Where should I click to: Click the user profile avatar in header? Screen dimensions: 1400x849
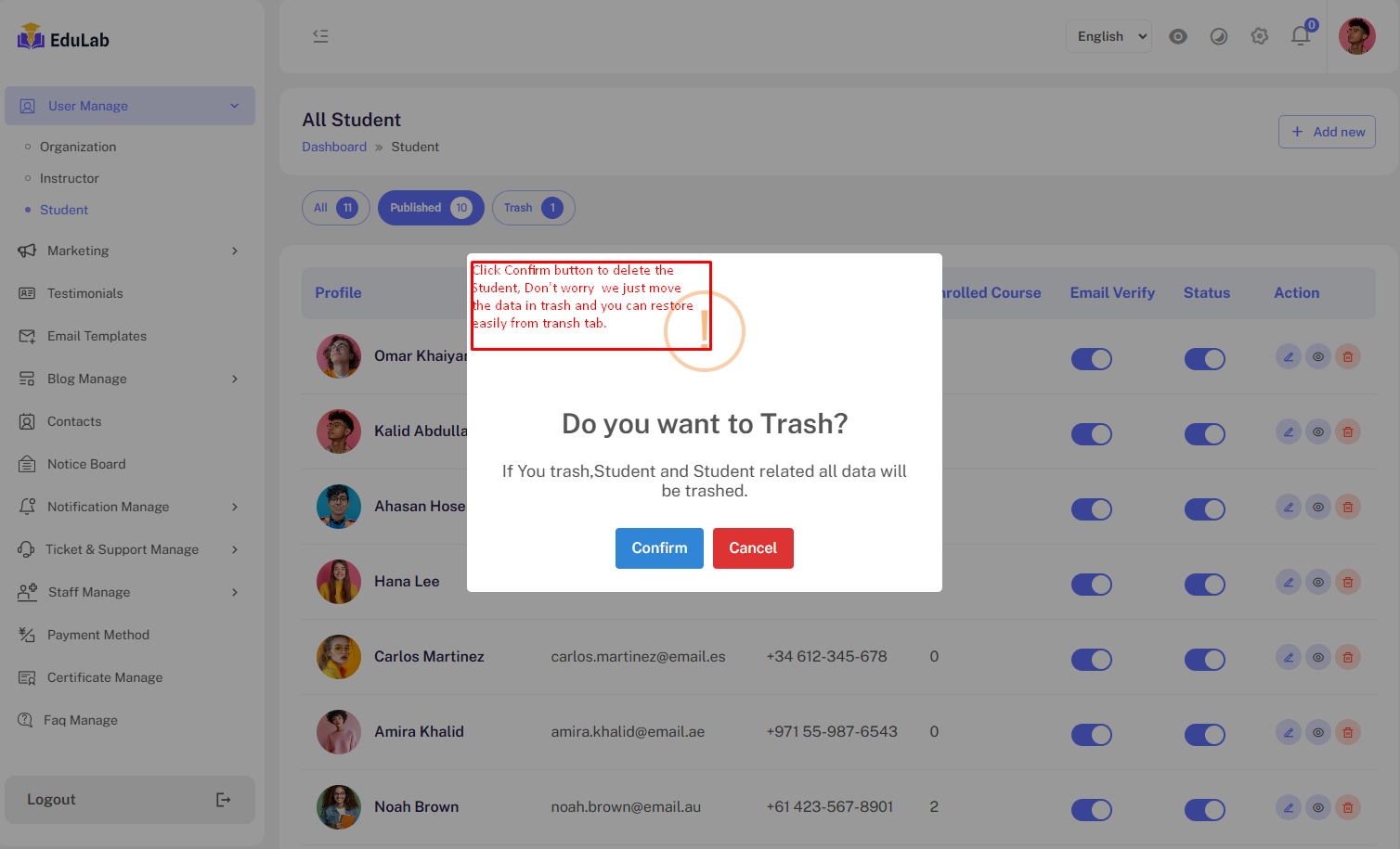1356,36
